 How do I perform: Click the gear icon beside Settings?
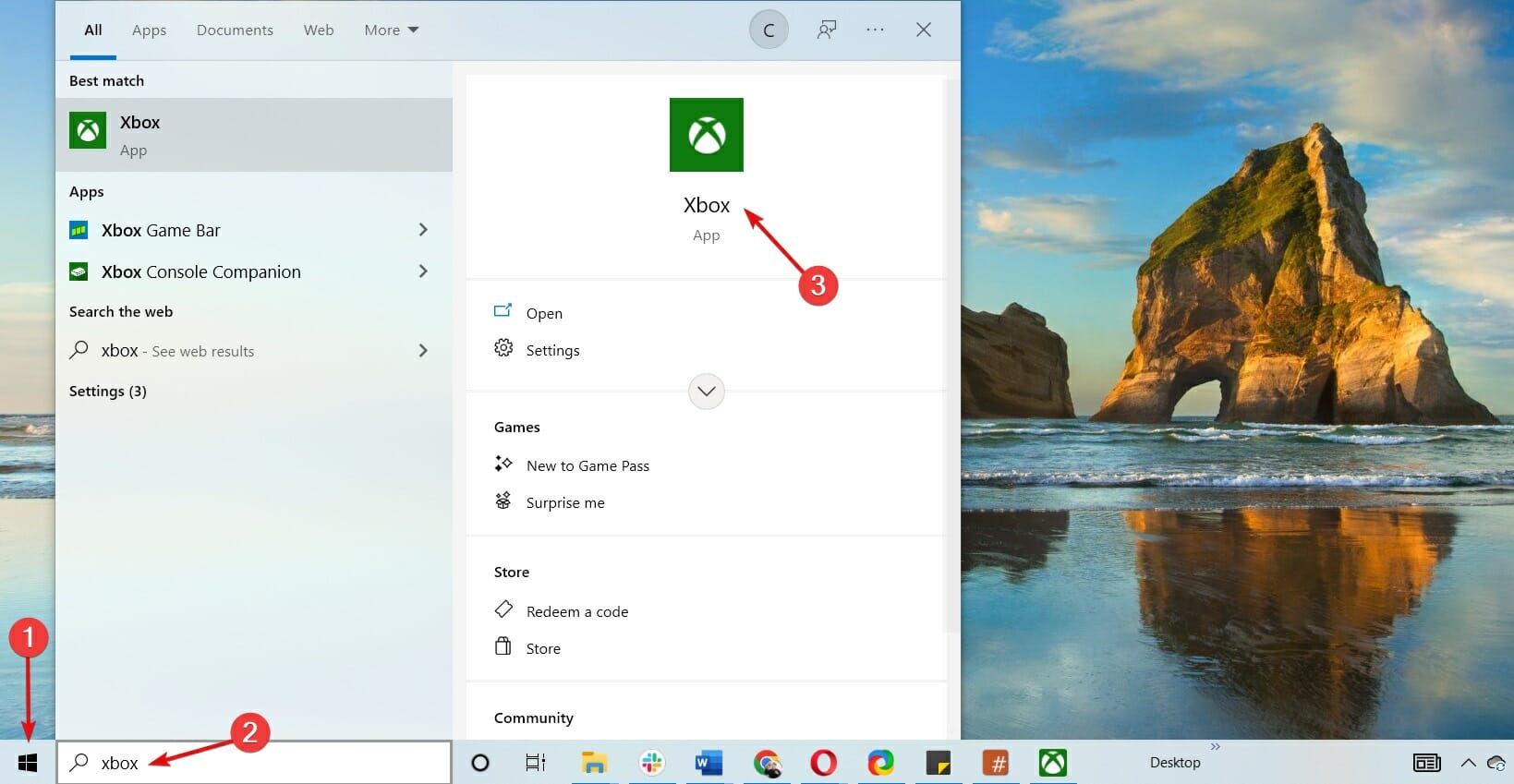pos(503,348)
